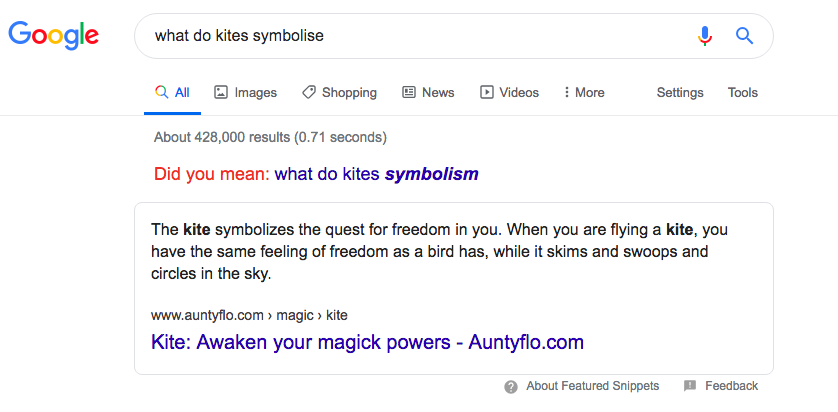
Task: Click the Videos tab play icon
Action: pyautogui.click(x=487, y=92)
